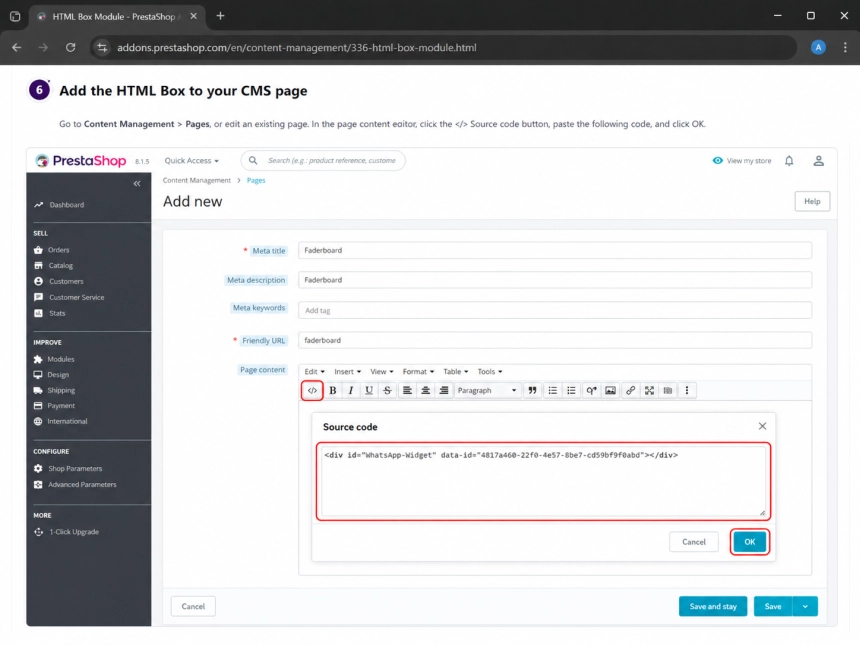Click the list icon beside the blockquote button

(552, 391)
